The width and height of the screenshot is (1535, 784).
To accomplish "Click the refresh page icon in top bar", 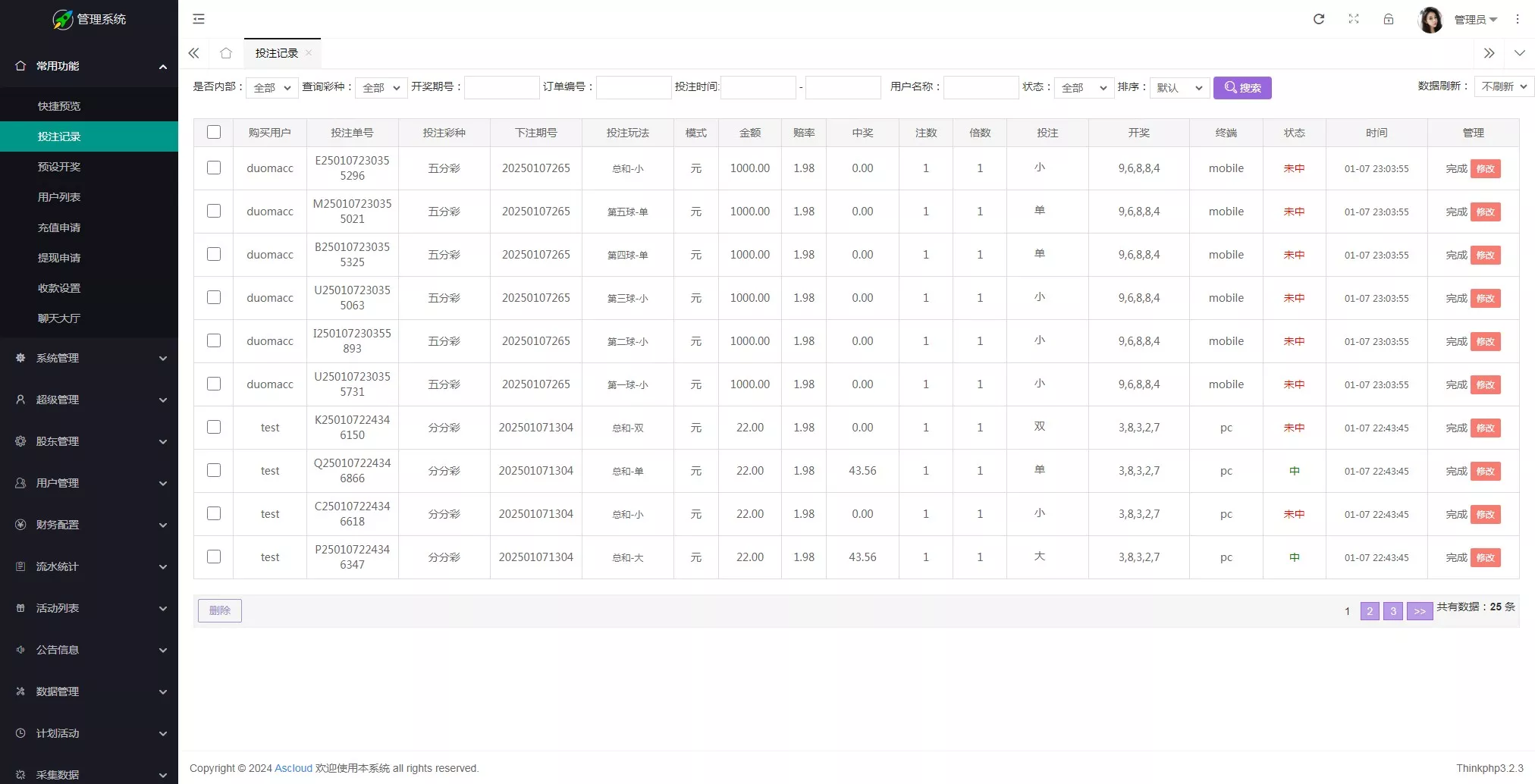I will click(x=1319, y=19).
